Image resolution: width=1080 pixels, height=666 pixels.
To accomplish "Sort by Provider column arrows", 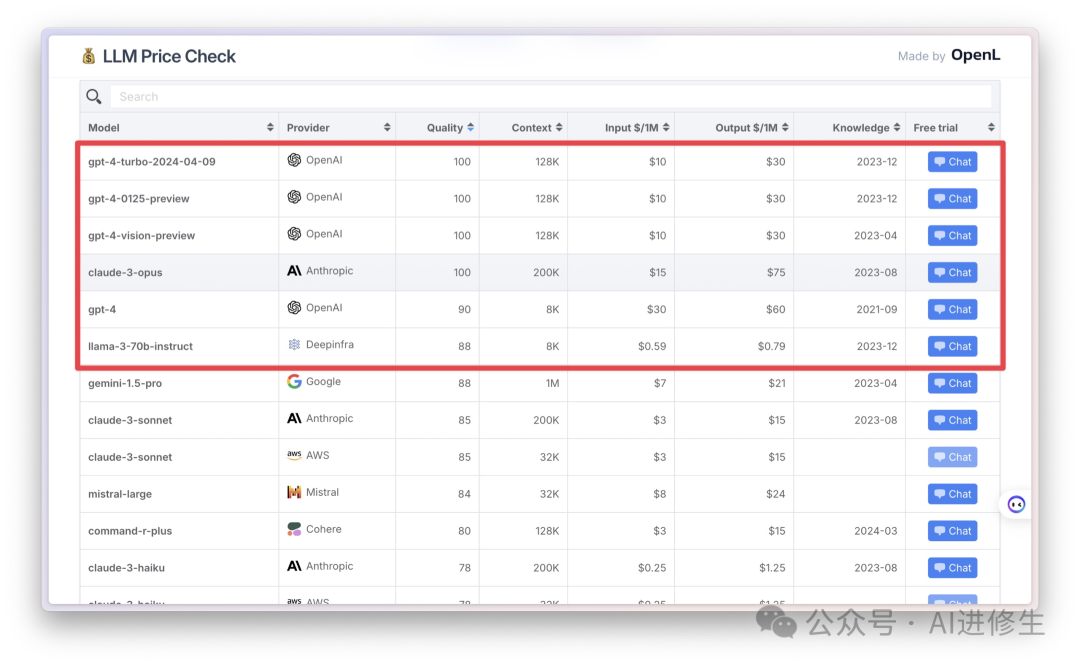I will (x=387, y=127).
